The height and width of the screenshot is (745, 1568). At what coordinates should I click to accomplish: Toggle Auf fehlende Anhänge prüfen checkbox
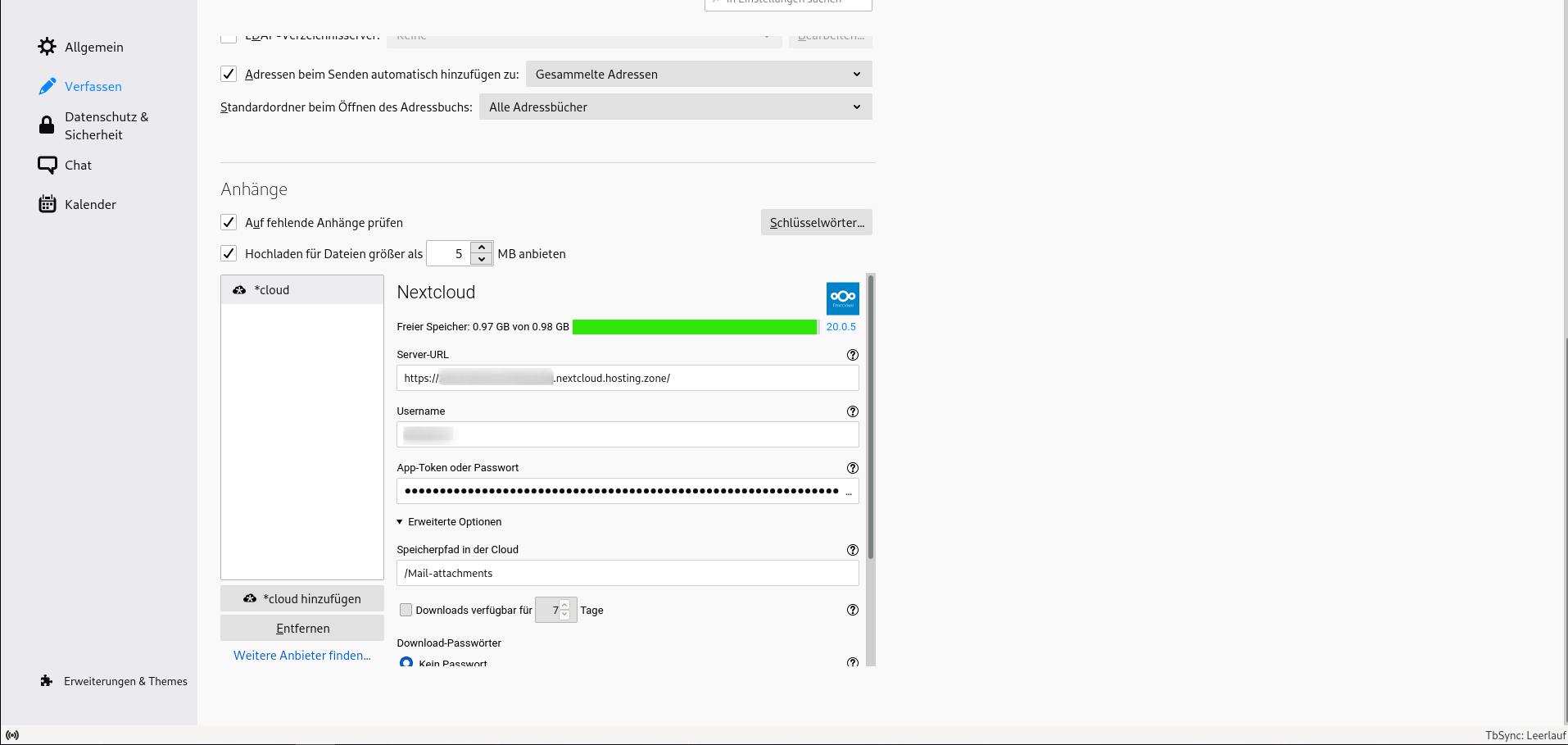[229, 222]
